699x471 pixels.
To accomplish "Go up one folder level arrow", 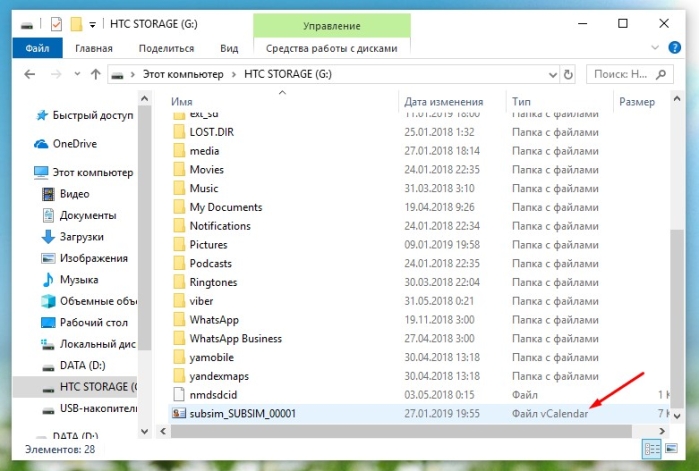I will pos(95,74).
